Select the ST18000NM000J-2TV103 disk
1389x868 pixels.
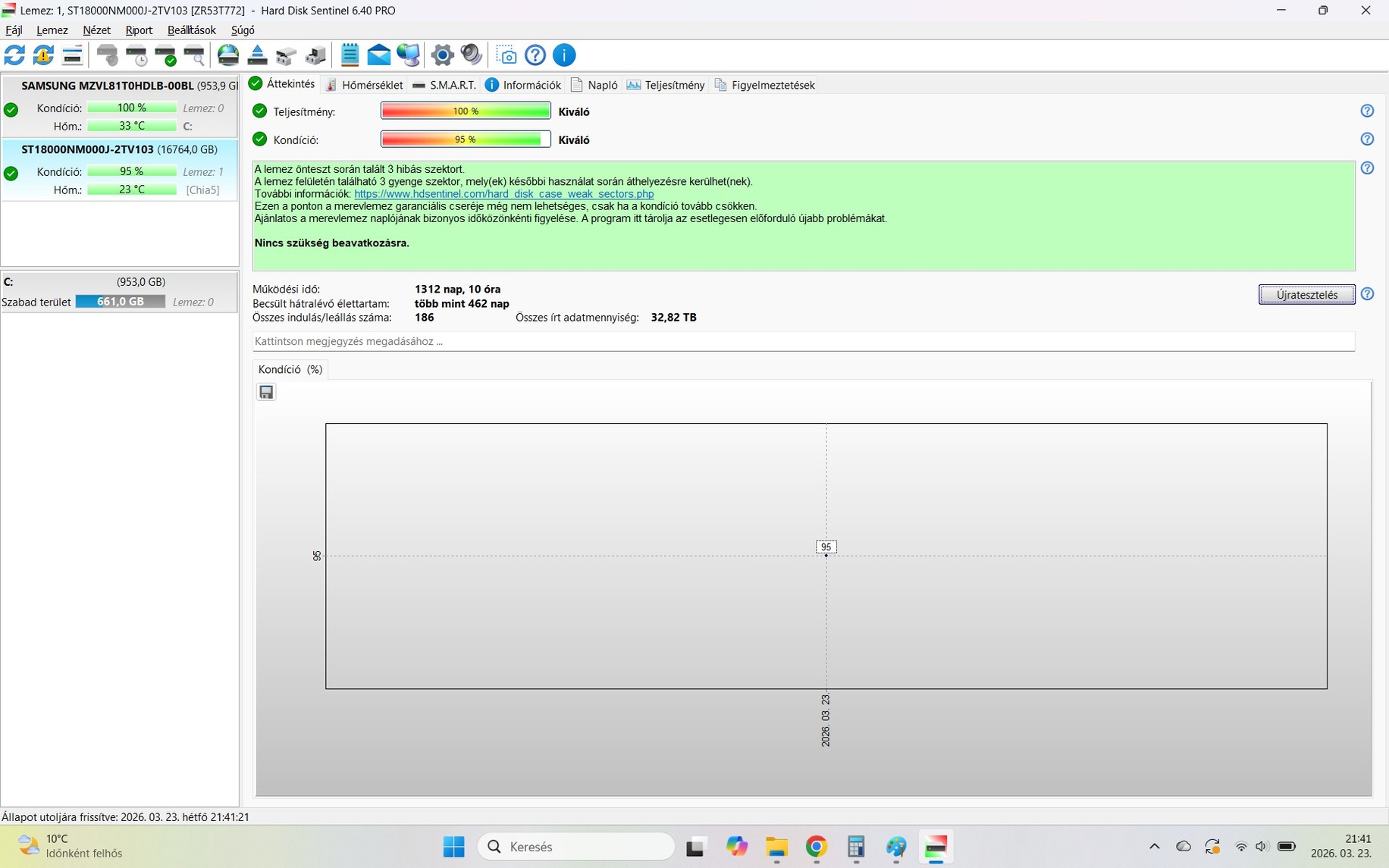[120, 170]
